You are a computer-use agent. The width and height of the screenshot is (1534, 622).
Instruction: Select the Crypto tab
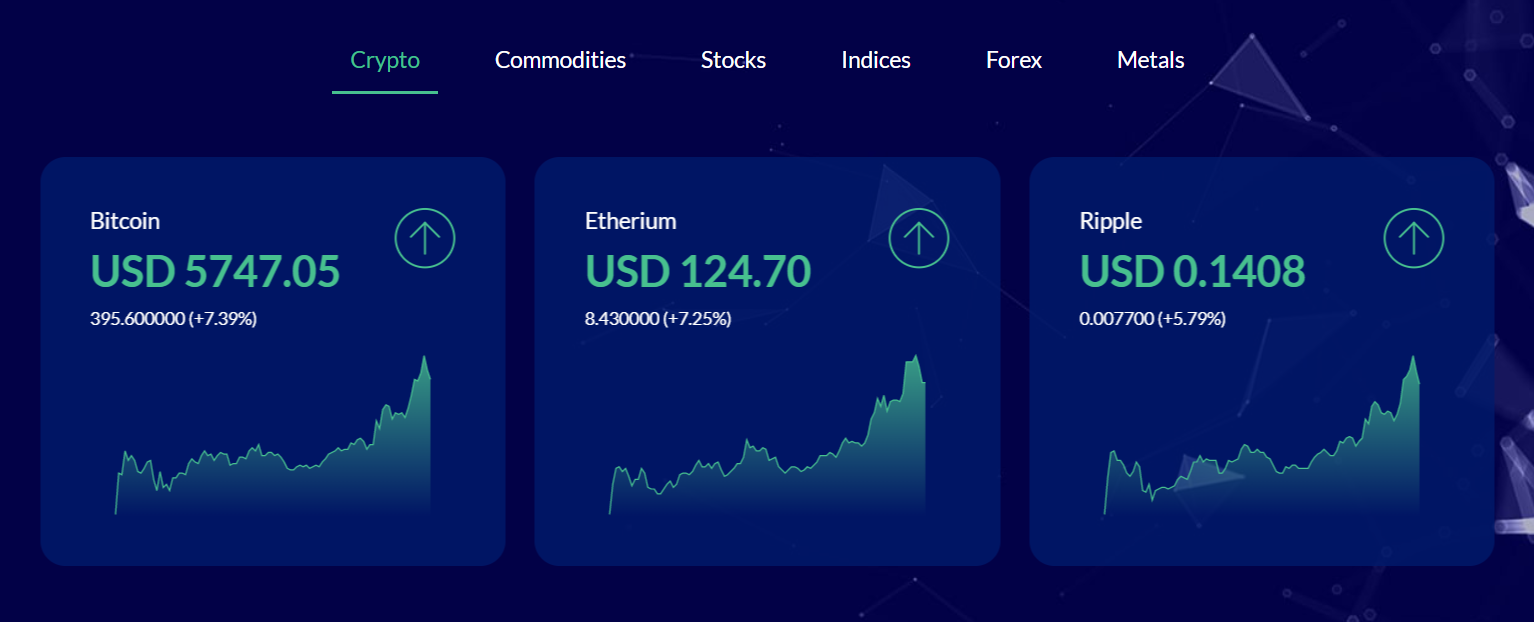pos(385,60)
